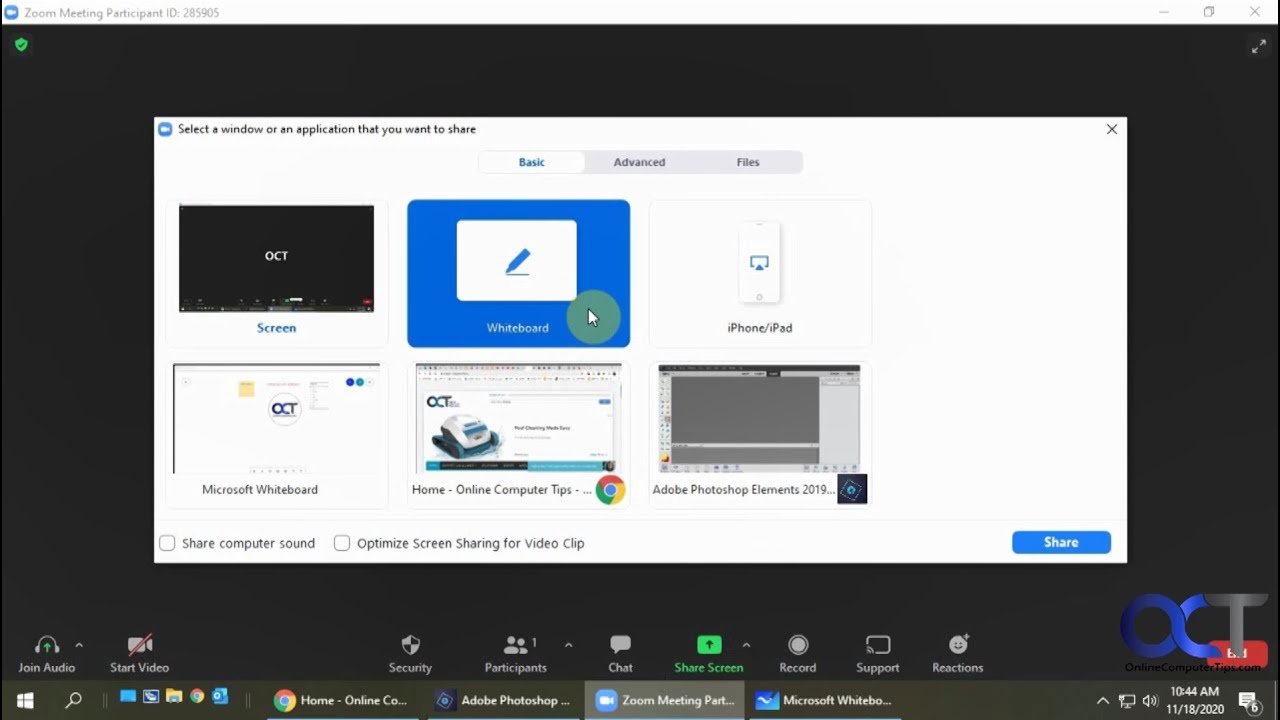Open Adobe Photoshop taskbar button

tap(503, 700)
